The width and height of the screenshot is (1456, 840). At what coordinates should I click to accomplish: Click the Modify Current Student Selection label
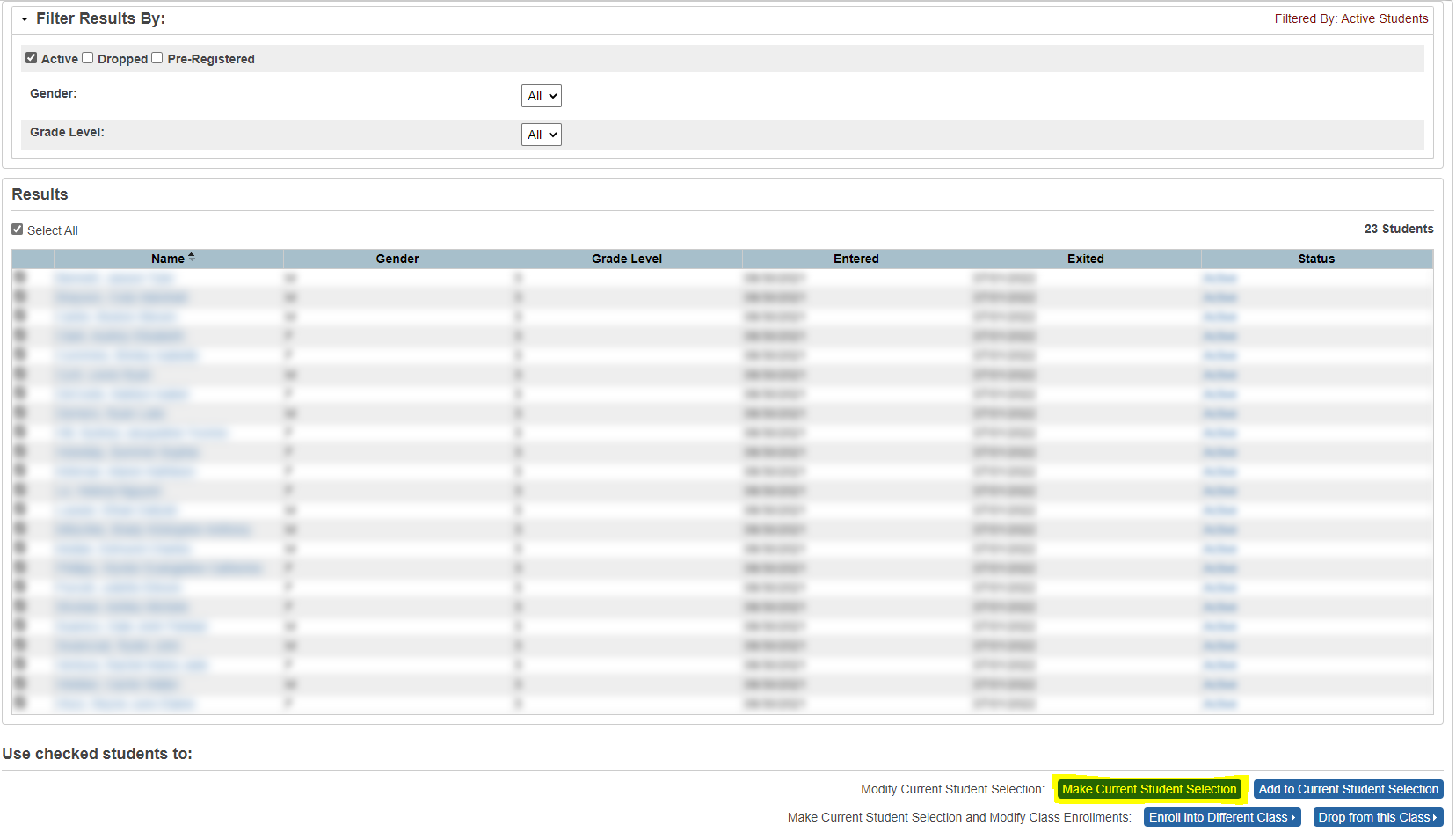[x=952, y=789]
